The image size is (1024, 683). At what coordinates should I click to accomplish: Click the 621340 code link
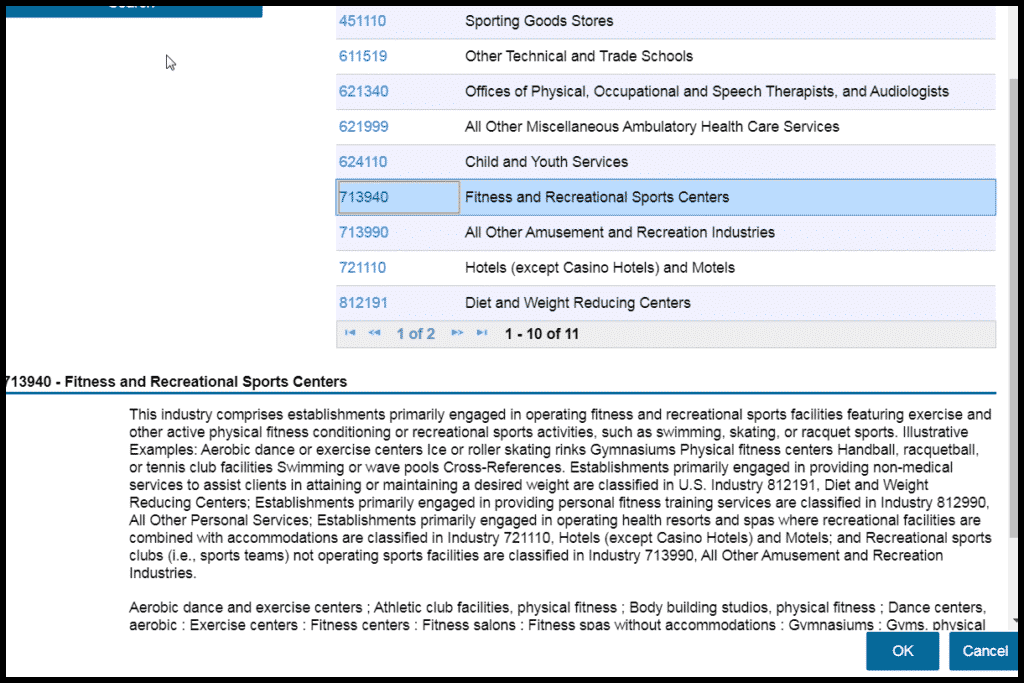click(363, 91)
